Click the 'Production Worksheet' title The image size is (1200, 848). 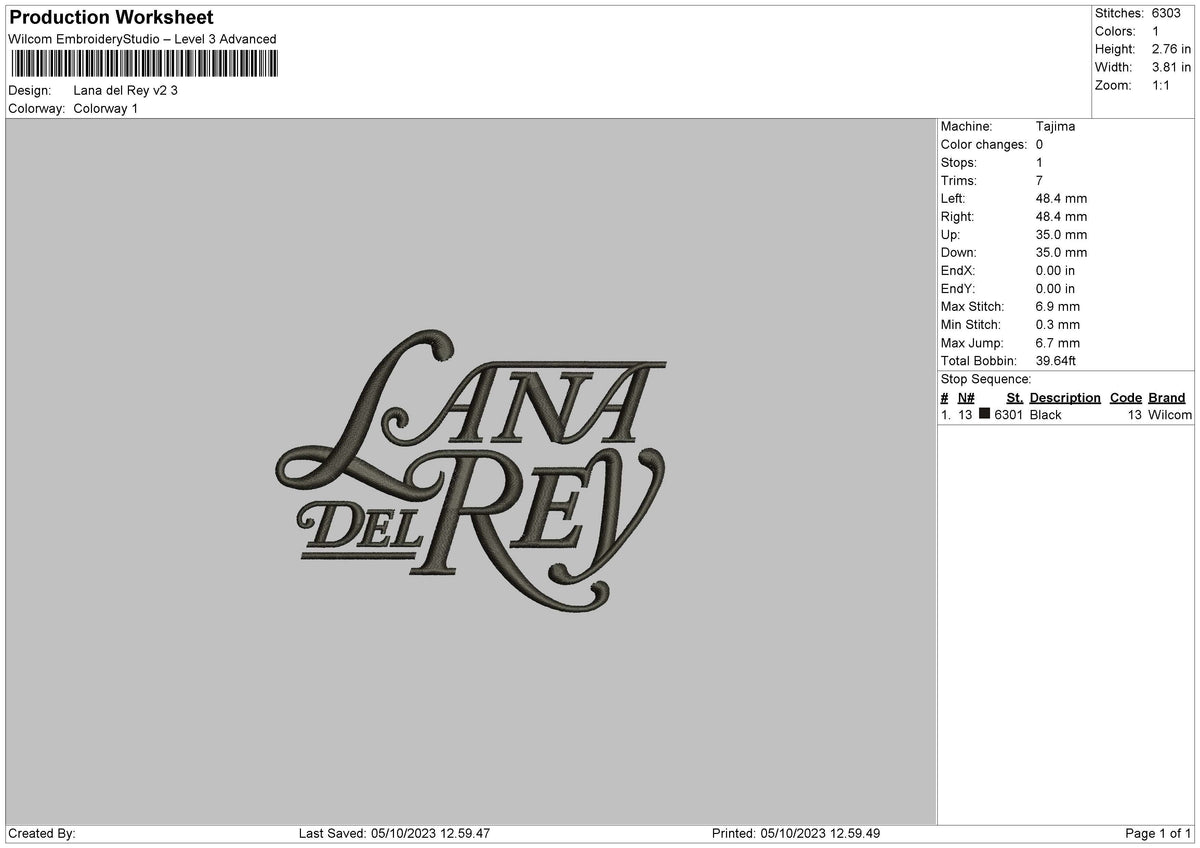coord(111,18)
